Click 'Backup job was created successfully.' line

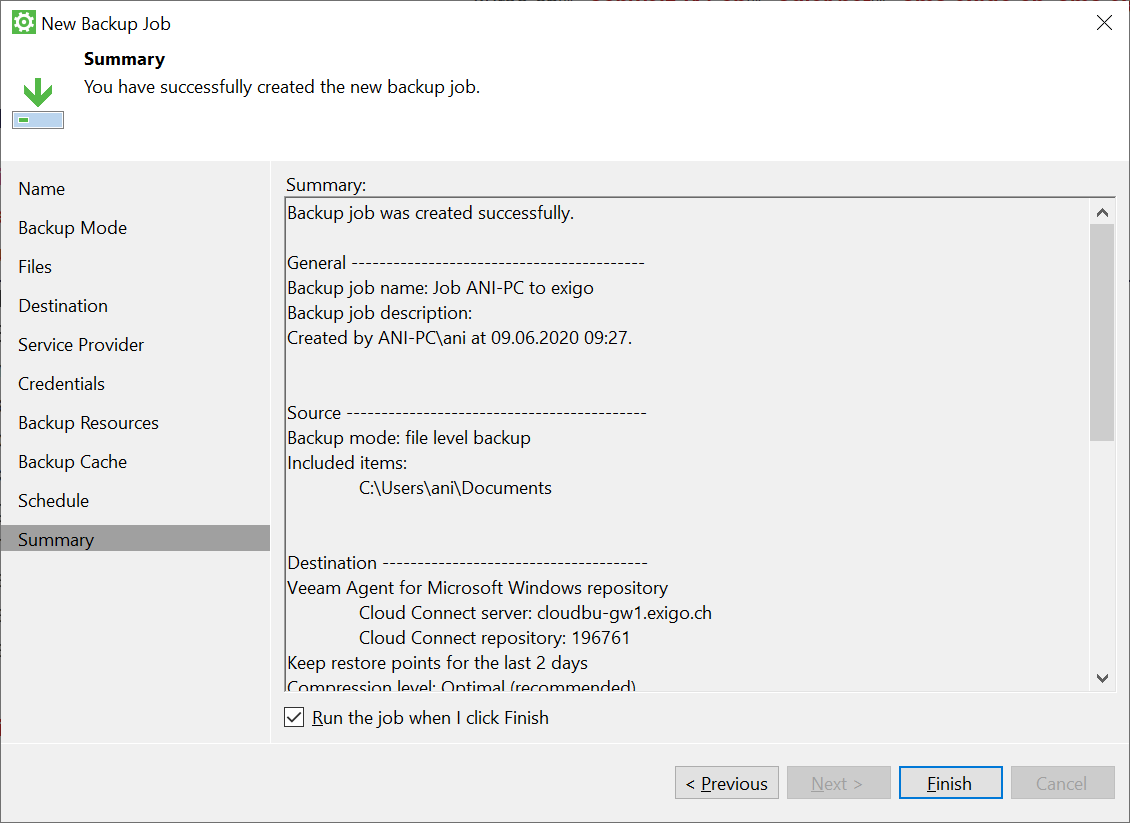tap(431, 213)
